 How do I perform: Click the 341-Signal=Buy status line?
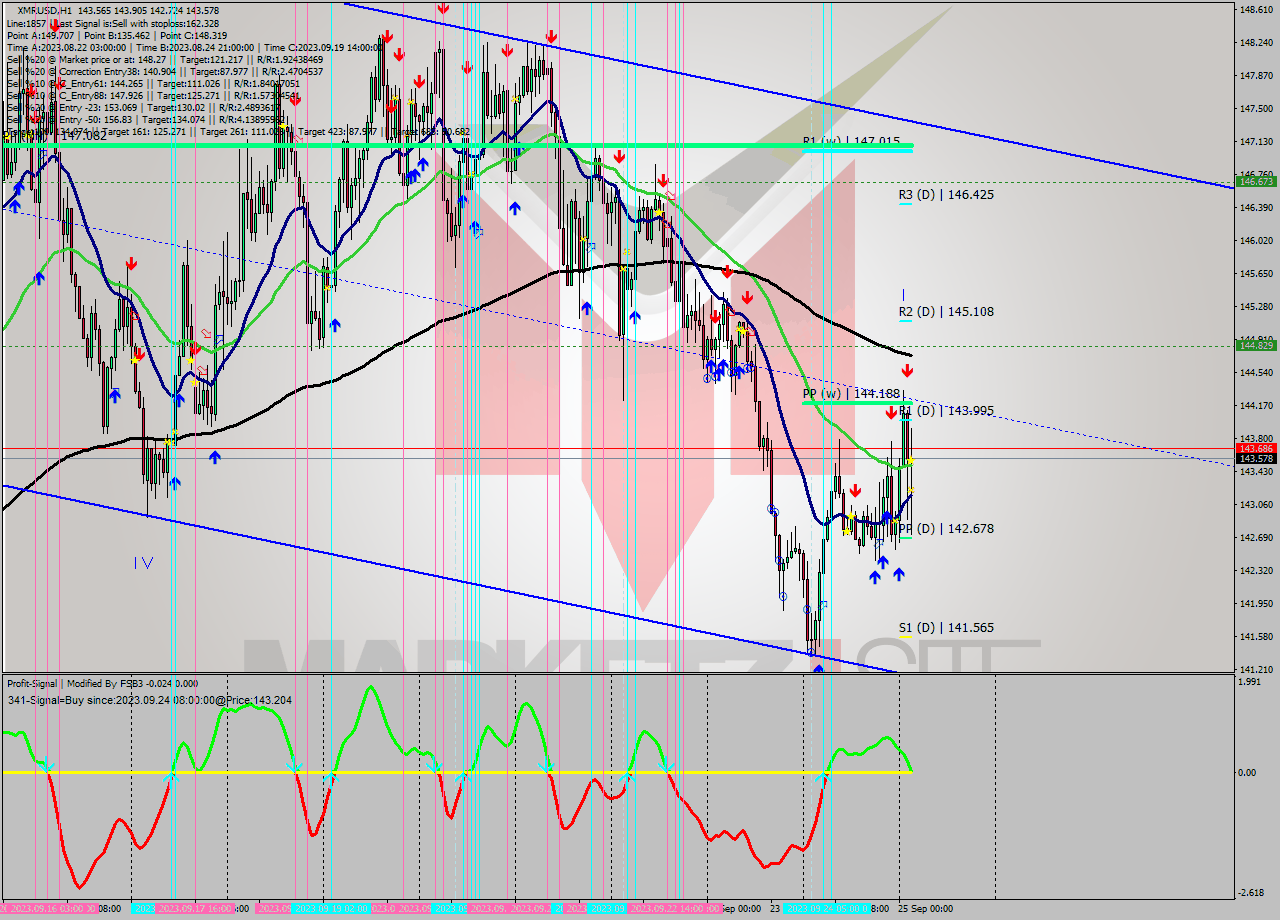click(149, 700)
